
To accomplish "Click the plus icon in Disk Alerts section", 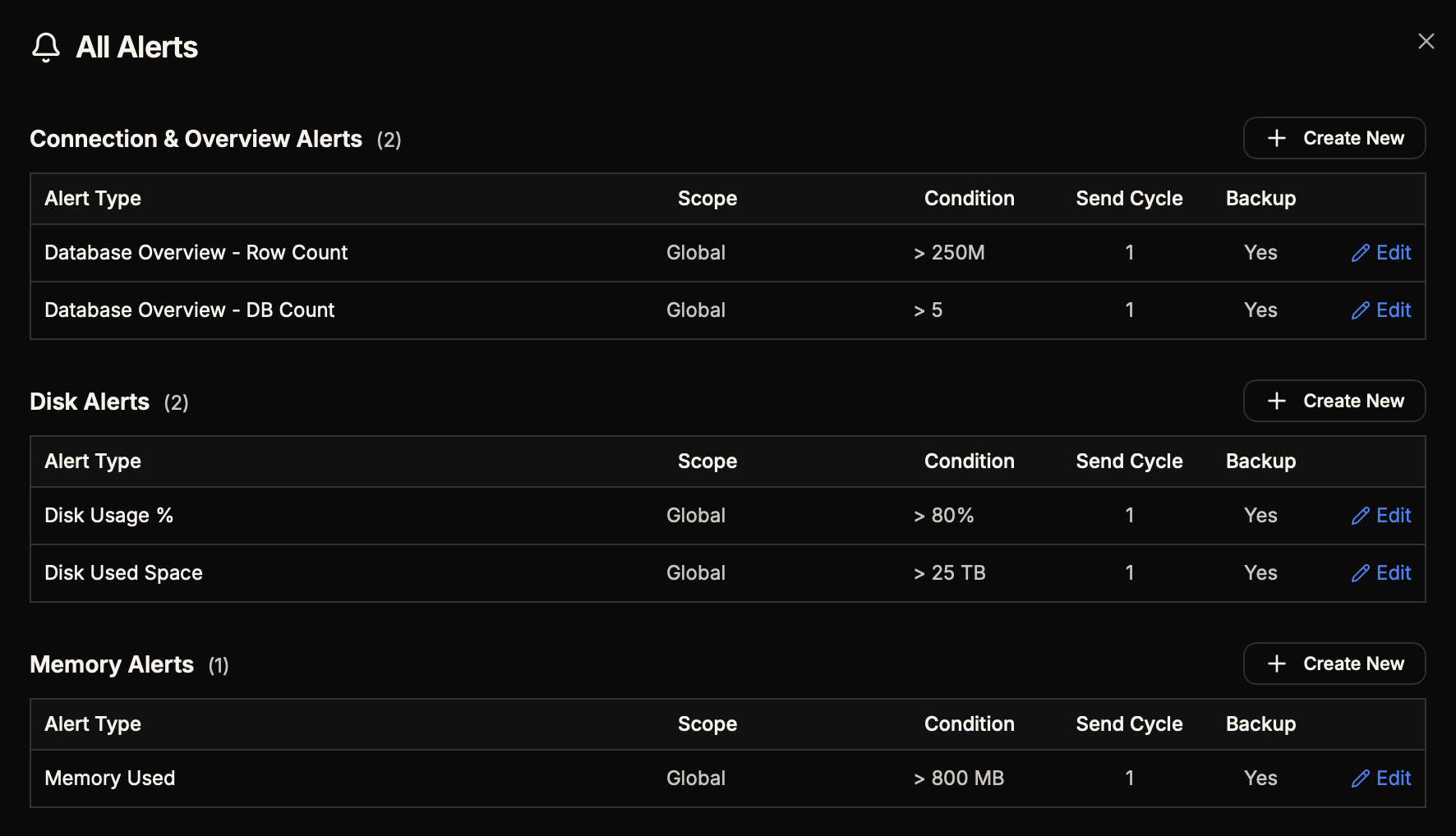I will [x=1276, y=401].
